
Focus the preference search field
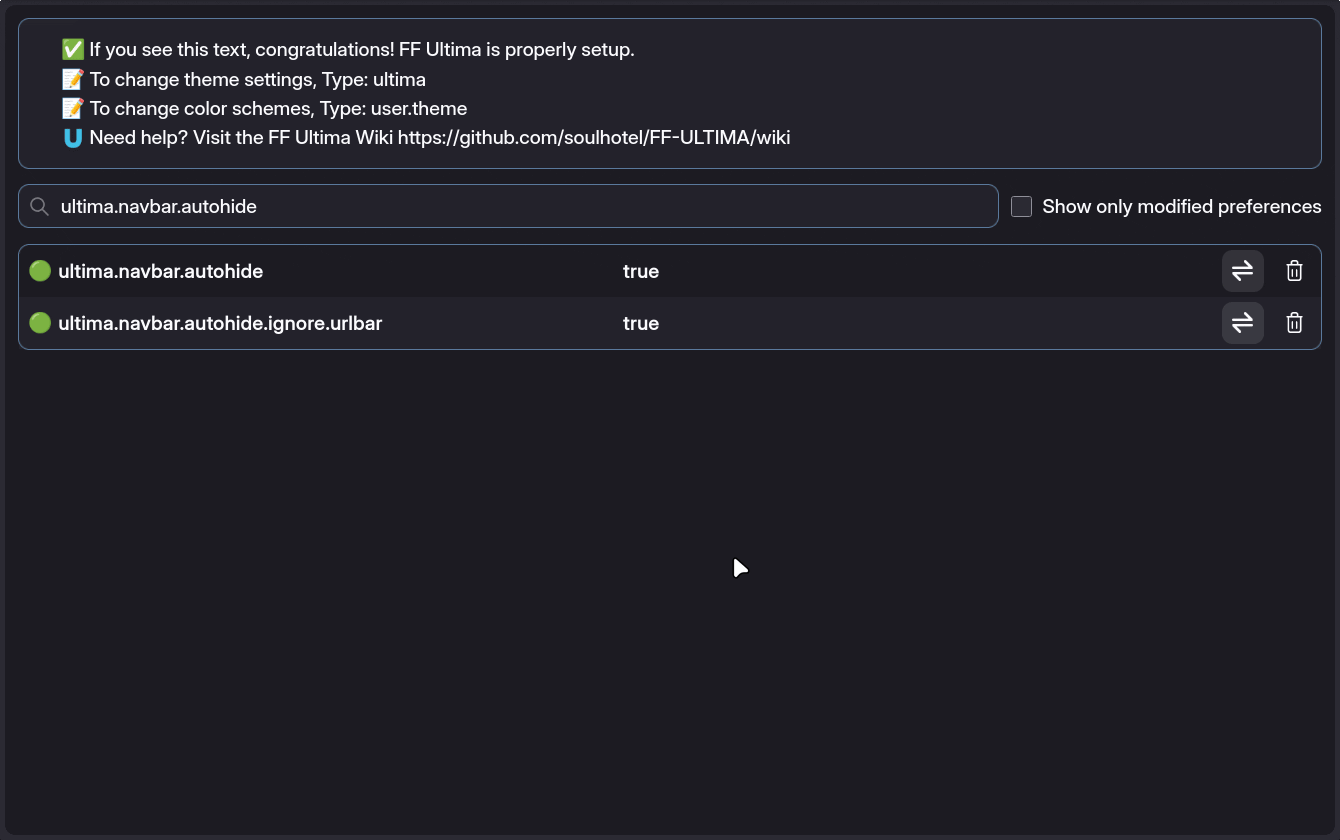point(520,206)
